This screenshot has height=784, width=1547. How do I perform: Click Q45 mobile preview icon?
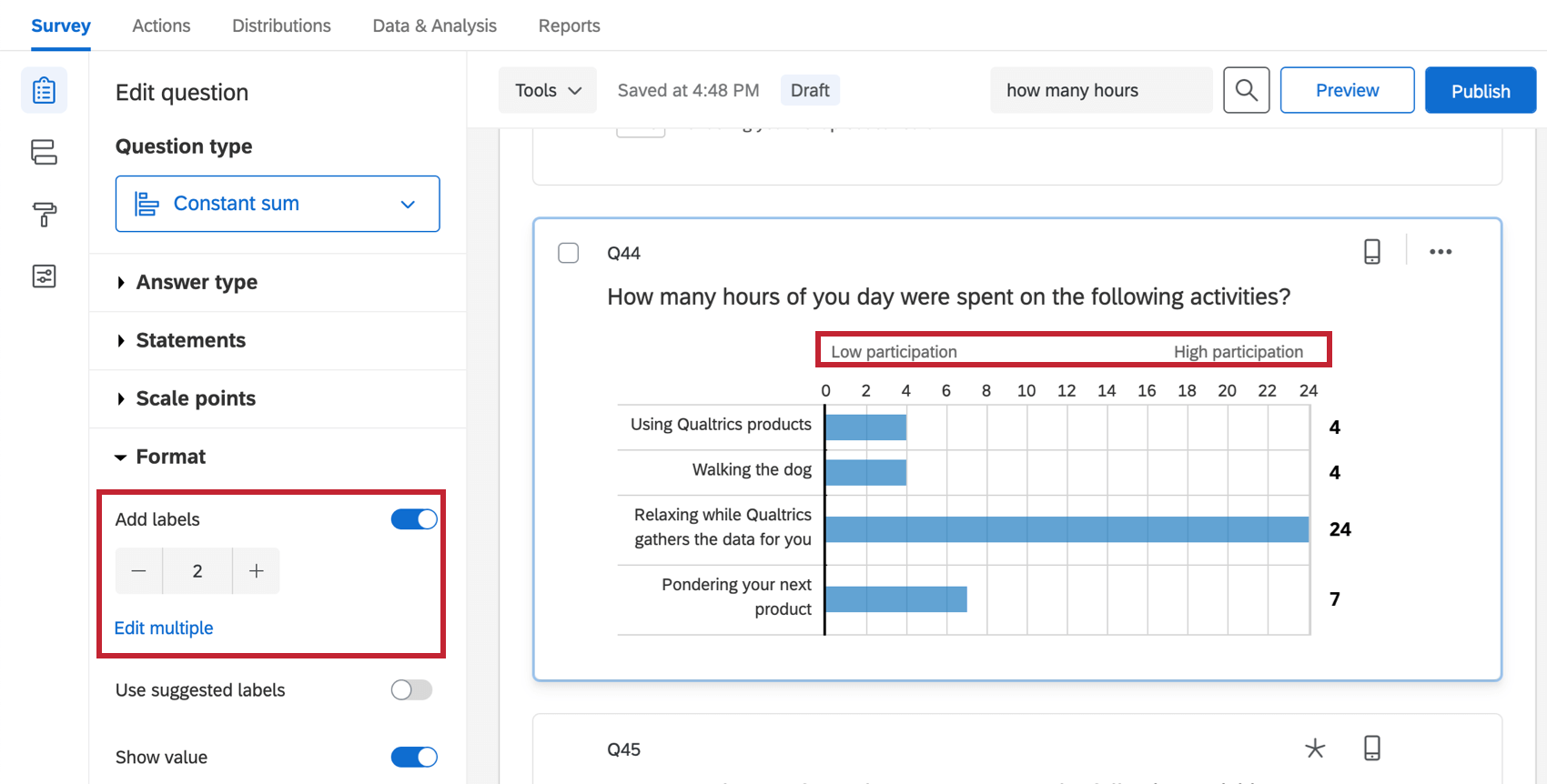pyautogui.click(x=1371, y=749)
